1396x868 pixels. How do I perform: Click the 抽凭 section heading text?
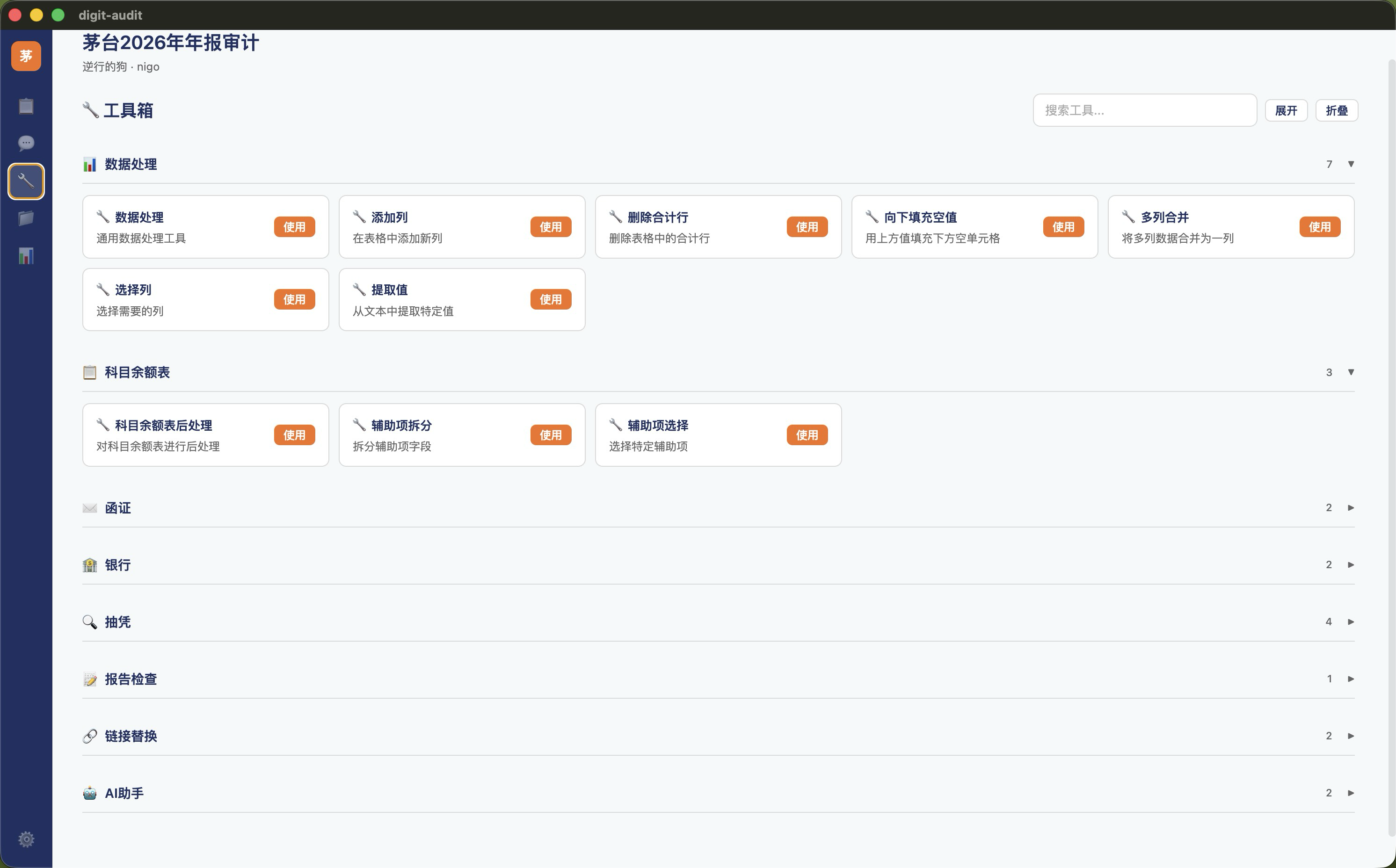point(118,622)
